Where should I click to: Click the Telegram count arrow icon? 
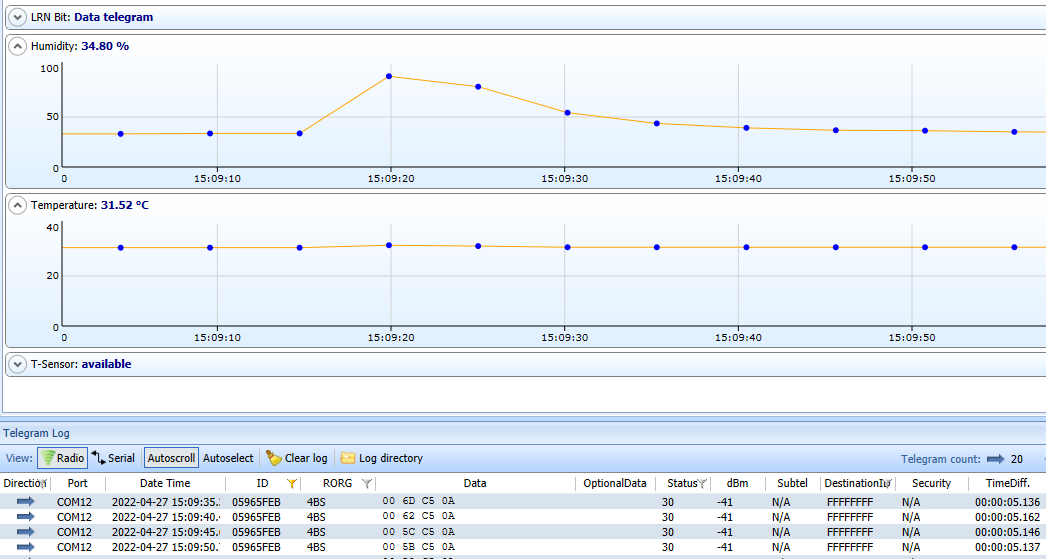coord(995,459)
